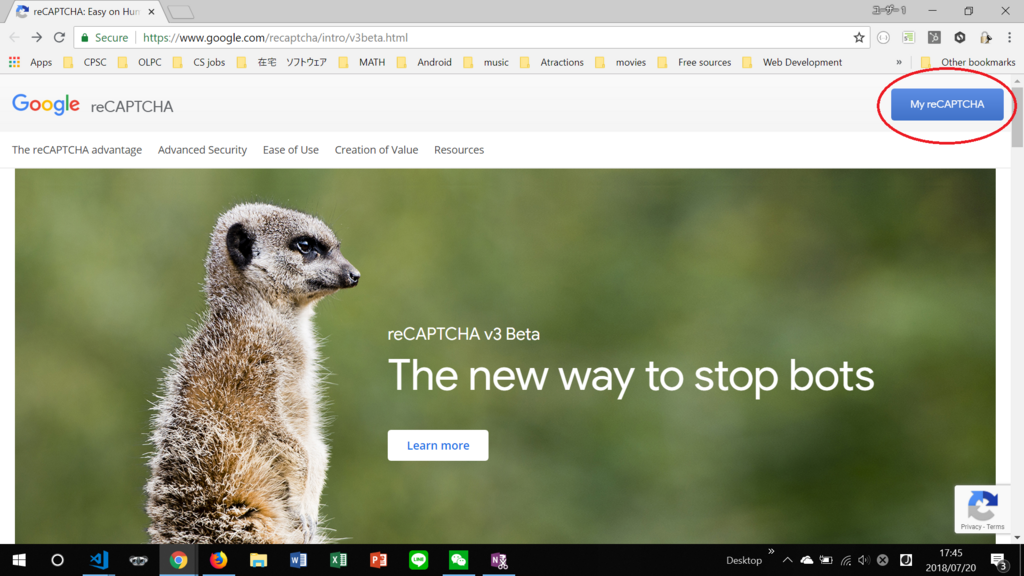Click the Apps grid bookmark icon
The image size is (1024, 576).
click(x=14, y=62)
